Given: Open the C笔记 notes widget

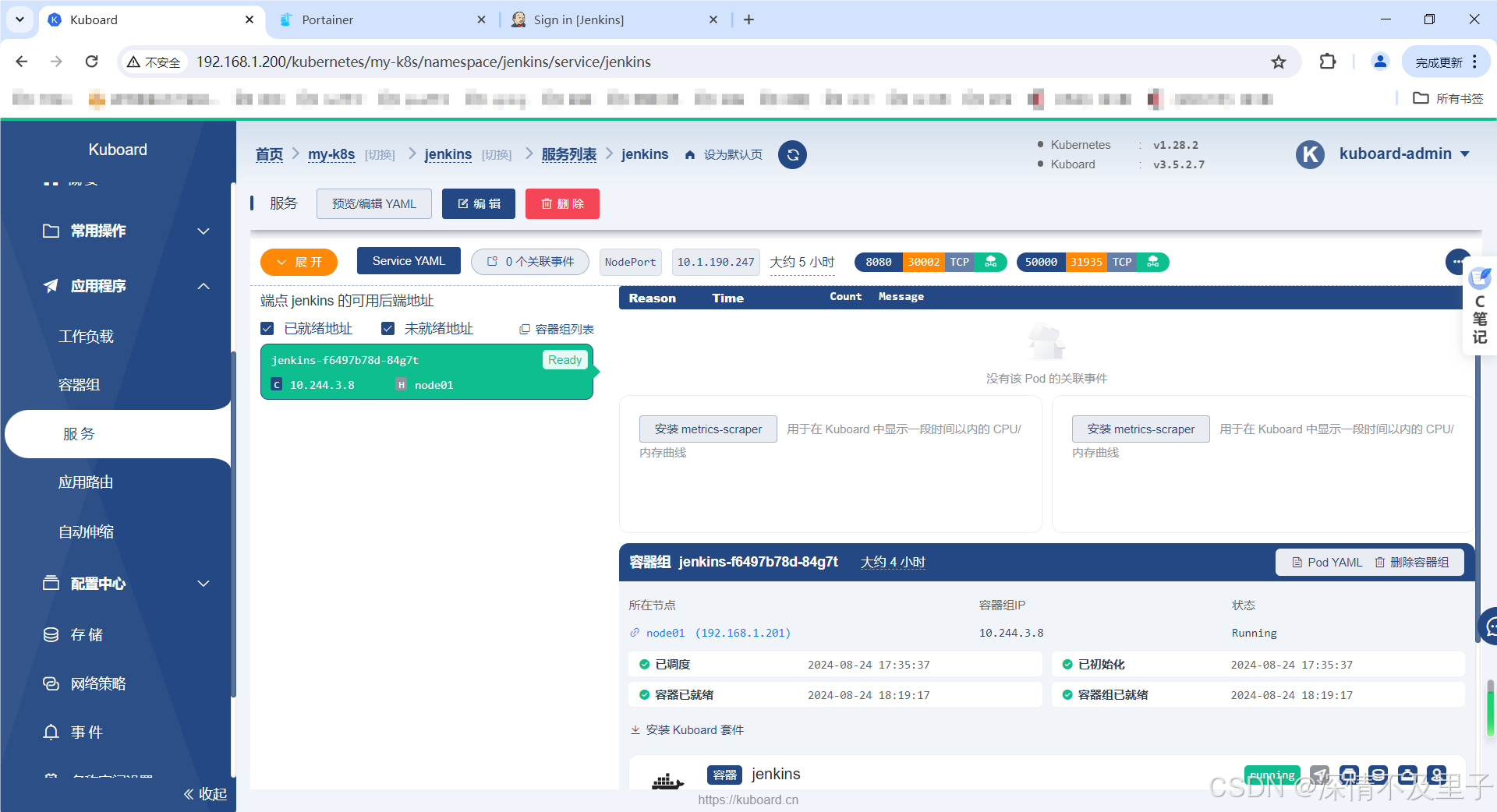Looking at the screenshot, I should (1480, 305).
